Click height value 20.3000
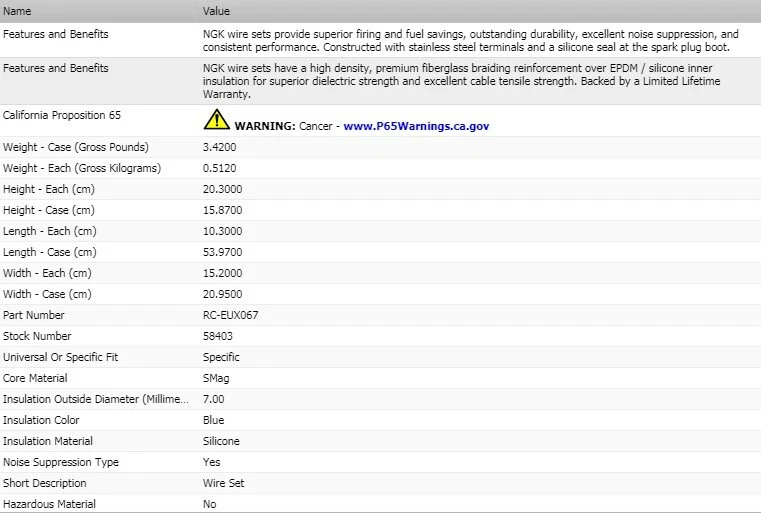This screenshot has height=513, width=761. coord(222,189)
